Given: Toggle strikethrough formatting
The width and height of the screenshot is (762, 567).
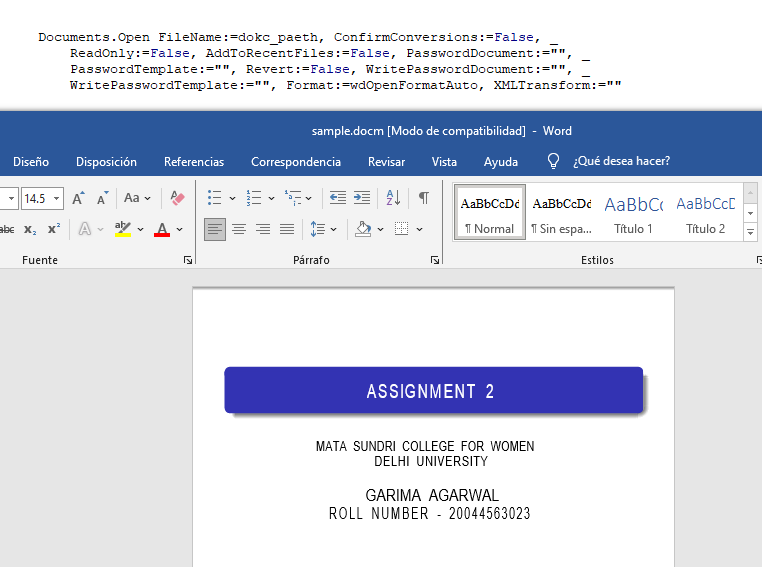Looking at the screenshot, I should point(7,229).
